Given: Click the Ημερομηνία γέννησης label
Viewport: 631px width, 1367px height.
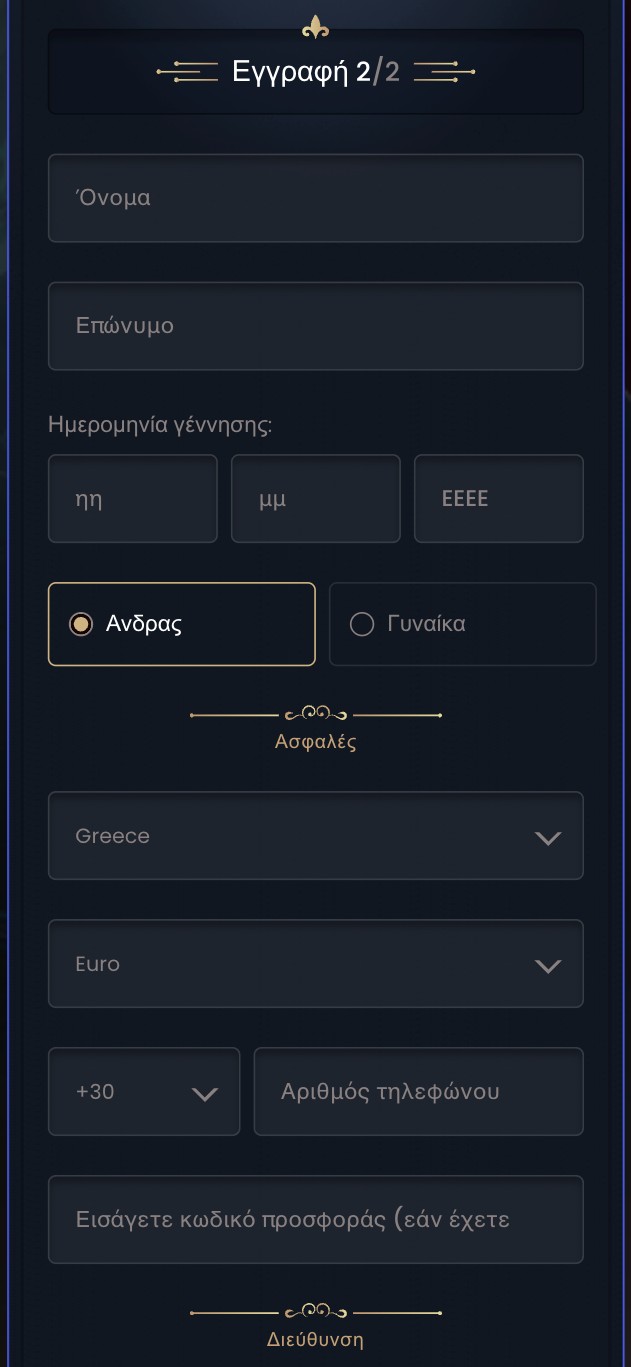Looking at the screenshot, I should 160,425.
